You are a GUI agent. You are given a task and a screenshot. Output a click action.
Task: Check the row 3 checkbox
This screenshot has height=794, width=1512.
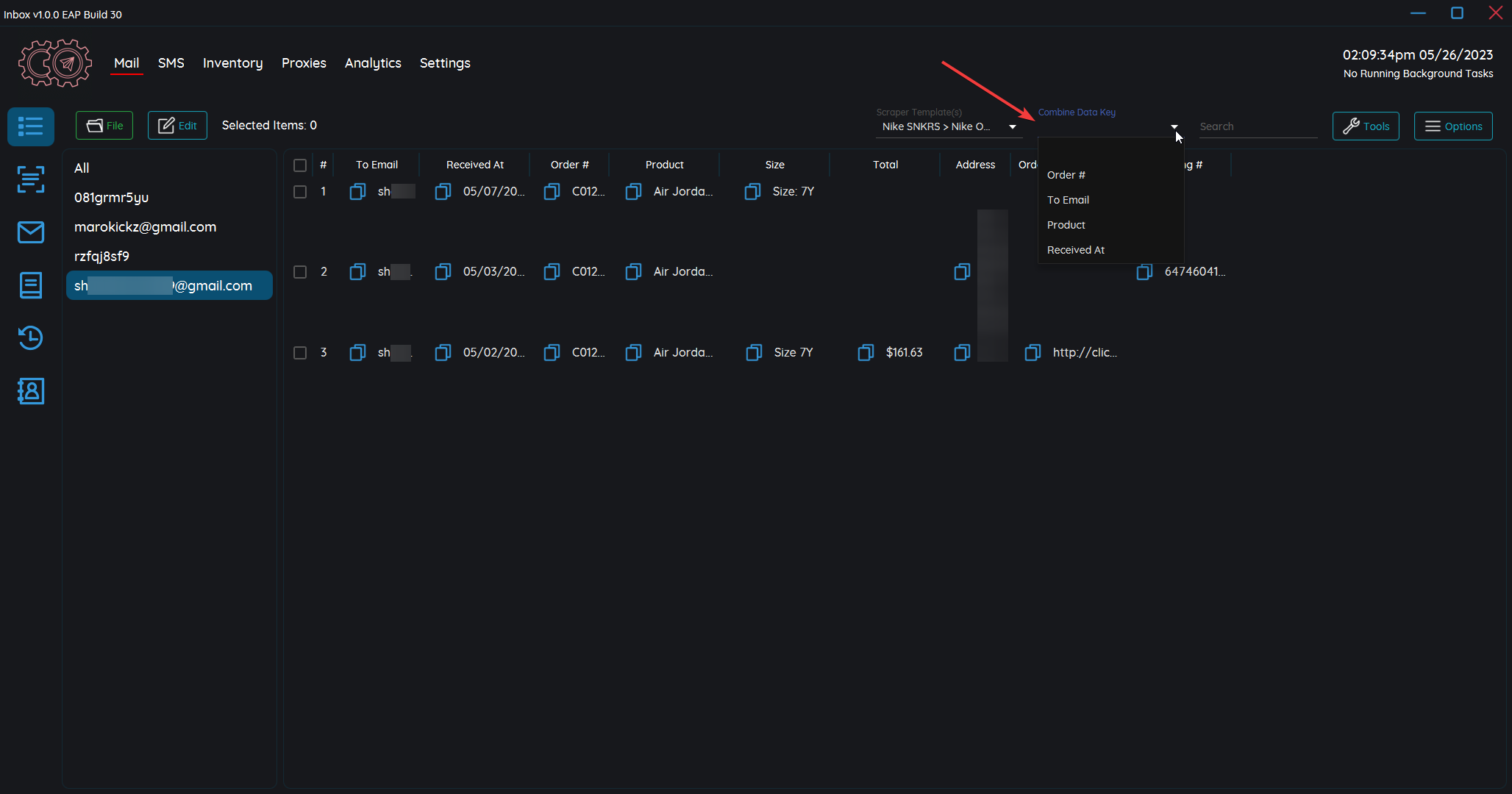[300, 353]
